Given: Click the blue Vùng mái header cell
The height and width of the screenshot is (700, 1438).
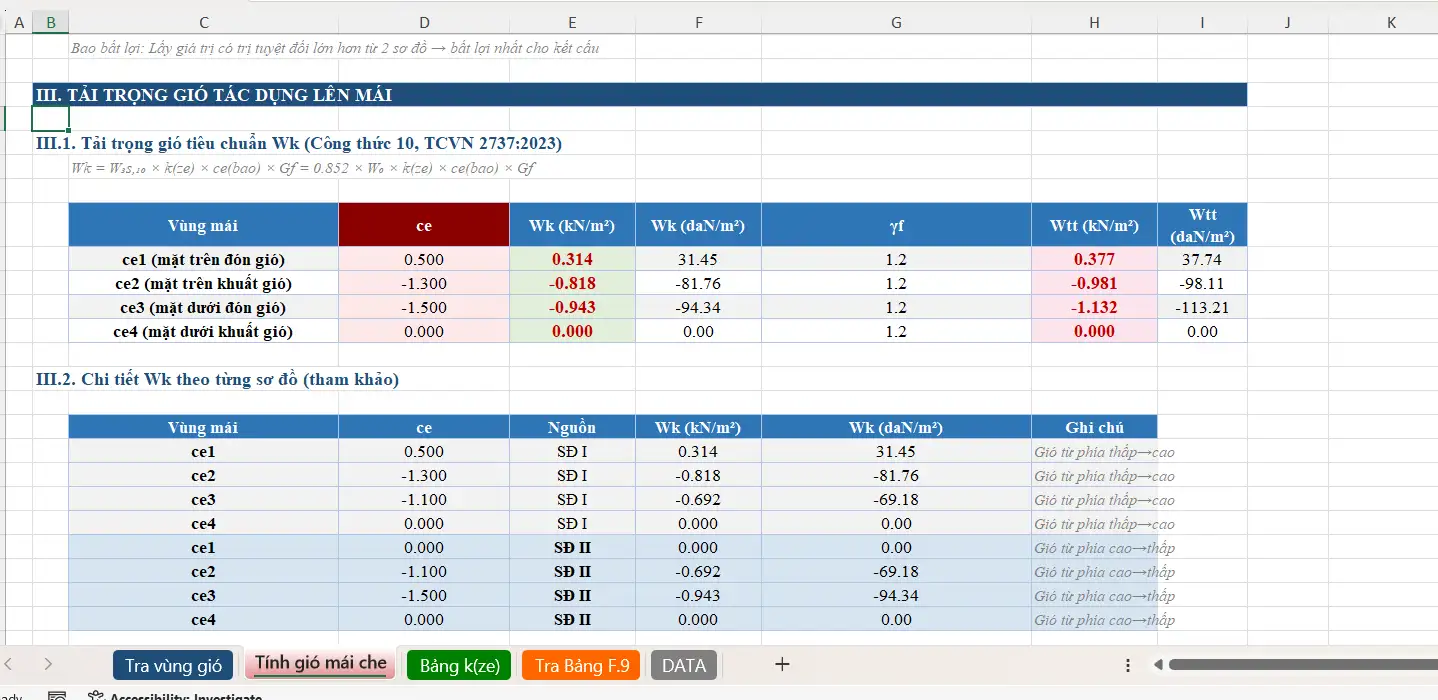Looking at the screenshot, I should point(203,224).
